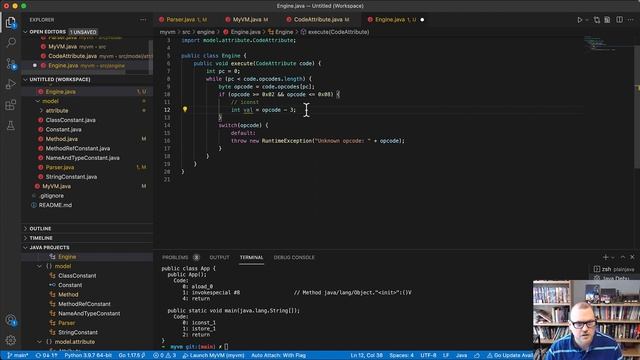
Task: Open the OUTPUT panel tab
Action: tap(219, 258)
